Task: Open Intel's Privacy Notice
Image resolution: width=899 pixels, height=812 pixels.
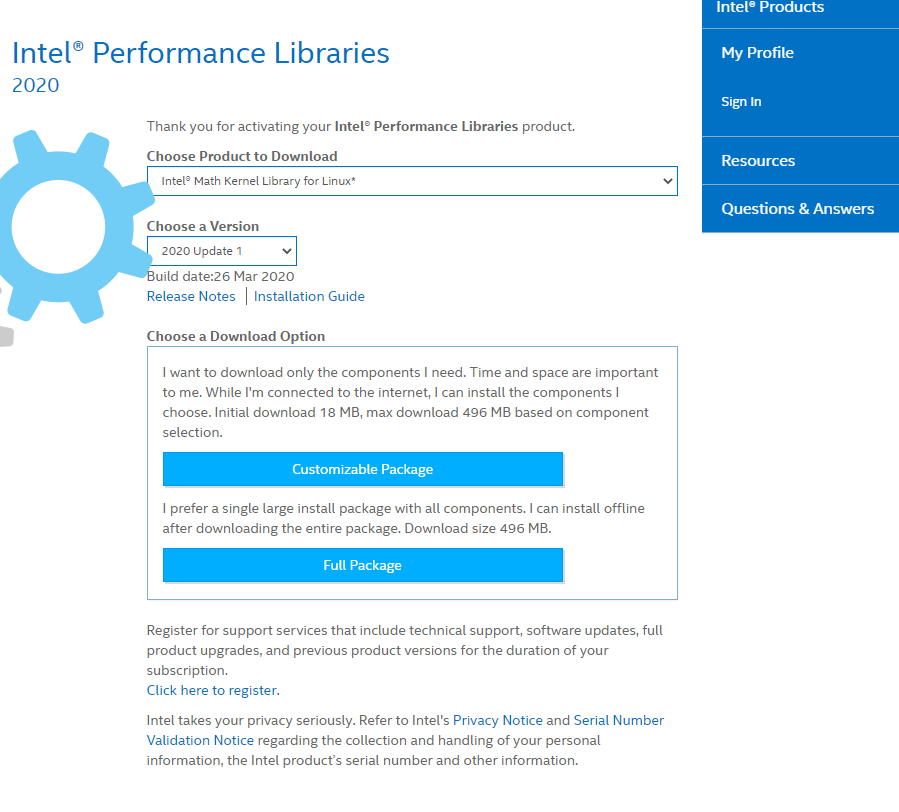Action: click(x=497, y=720)
